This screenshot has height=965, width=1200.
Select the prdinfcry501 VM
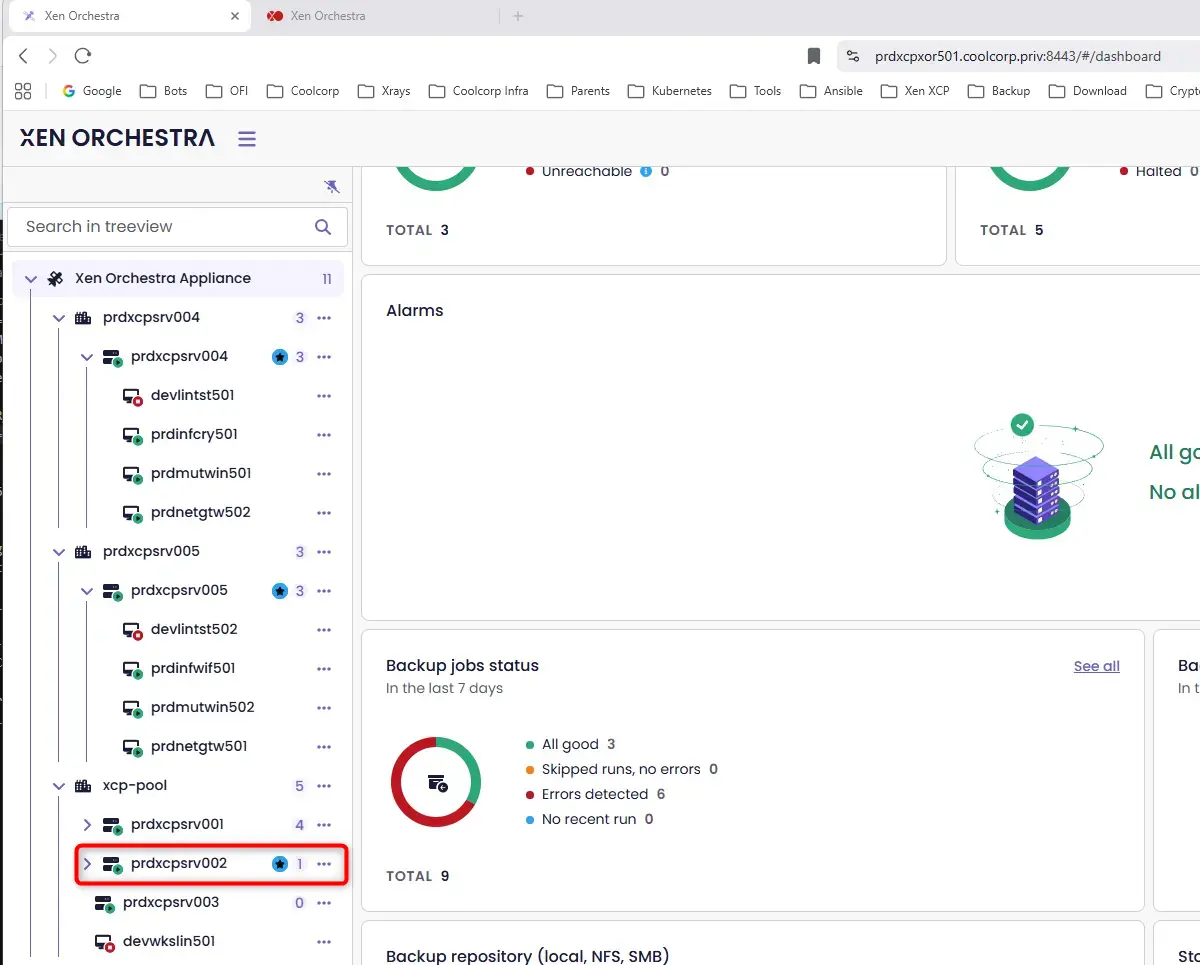[x=194, y=435]
